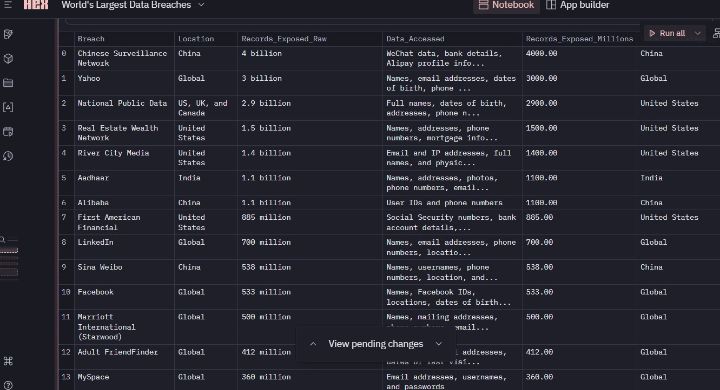Open the scheduled runs calendar icon
The image size is (720, 390).
[8, 131]
